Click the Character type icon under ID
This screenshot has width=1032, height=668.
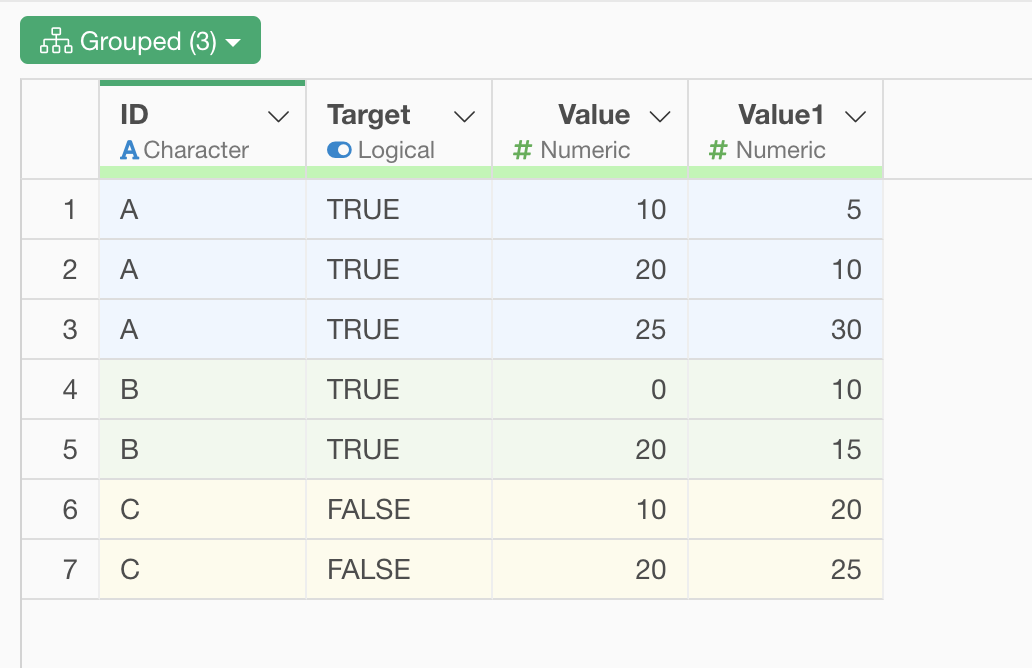coord(129,150)
